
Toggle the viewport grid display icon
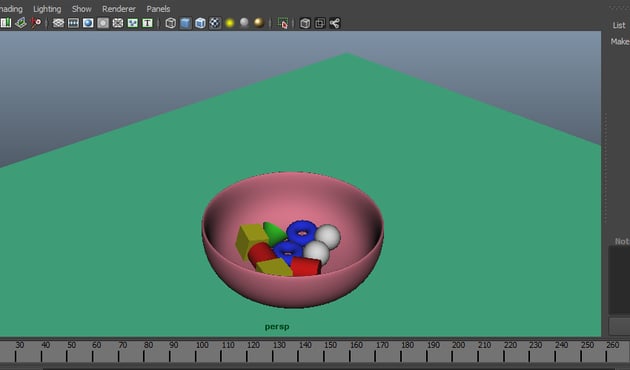coord(58,23)
